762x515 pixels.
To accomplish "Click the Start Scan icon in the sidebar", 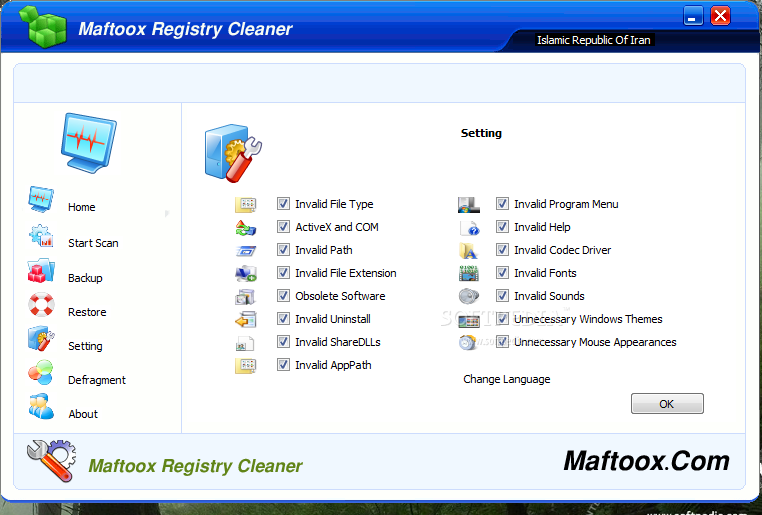I will [x=41, y=236].
